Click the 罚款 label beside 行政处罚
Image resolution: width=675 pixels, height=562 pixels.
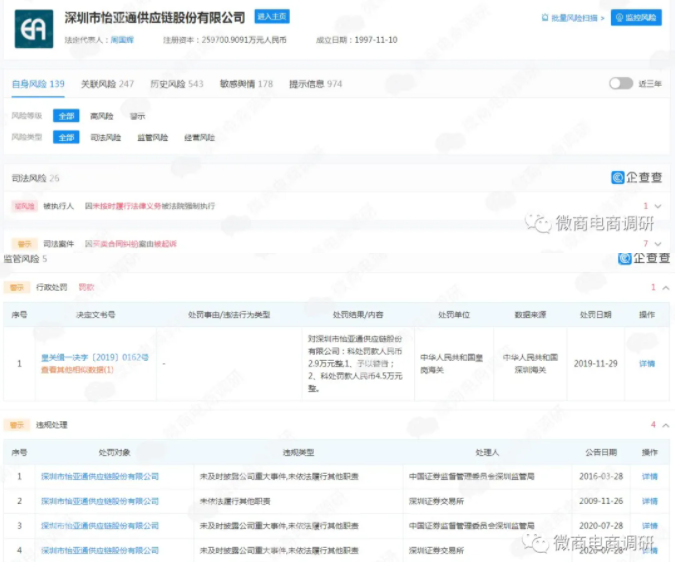(x=86, y=287)
